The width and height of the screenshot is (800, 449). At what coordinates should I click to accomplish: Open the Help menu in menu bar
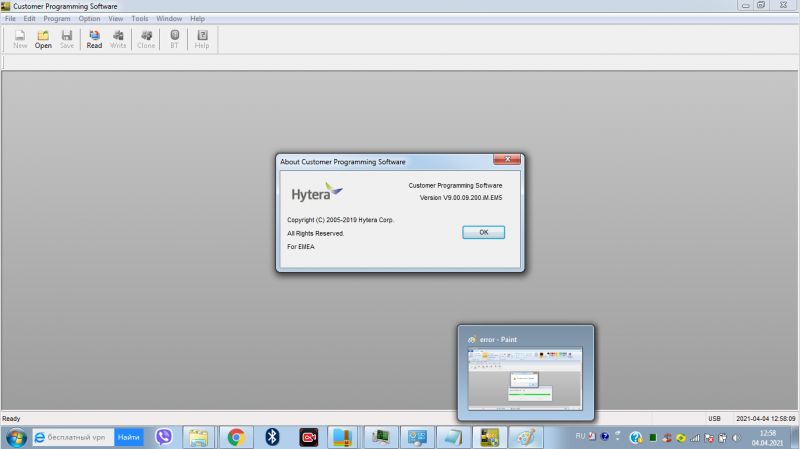tap(197, 18)
